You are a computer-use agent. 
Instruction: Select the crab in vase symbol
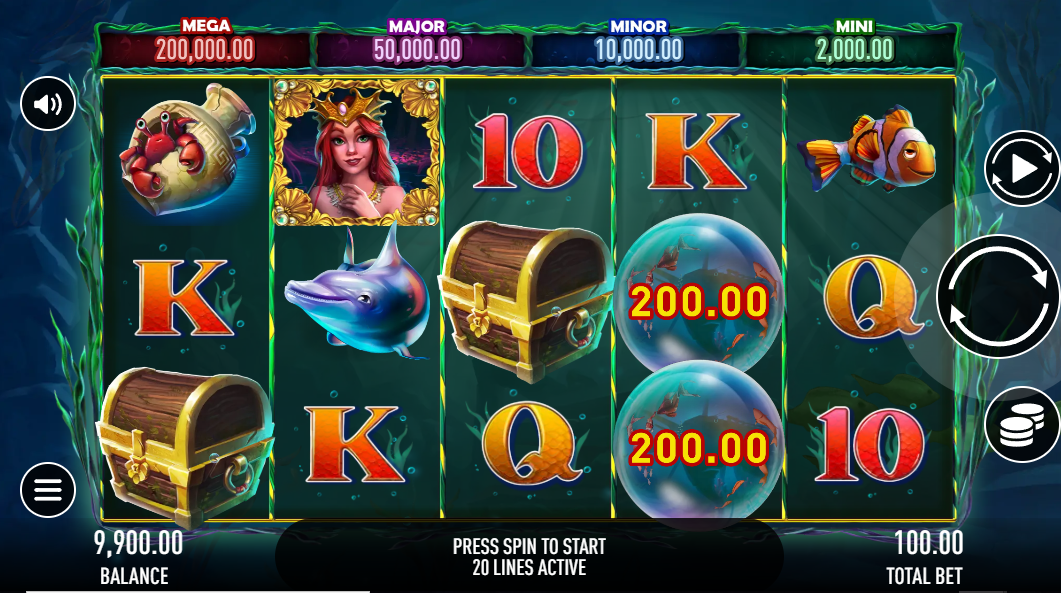(x=185, y=149)
